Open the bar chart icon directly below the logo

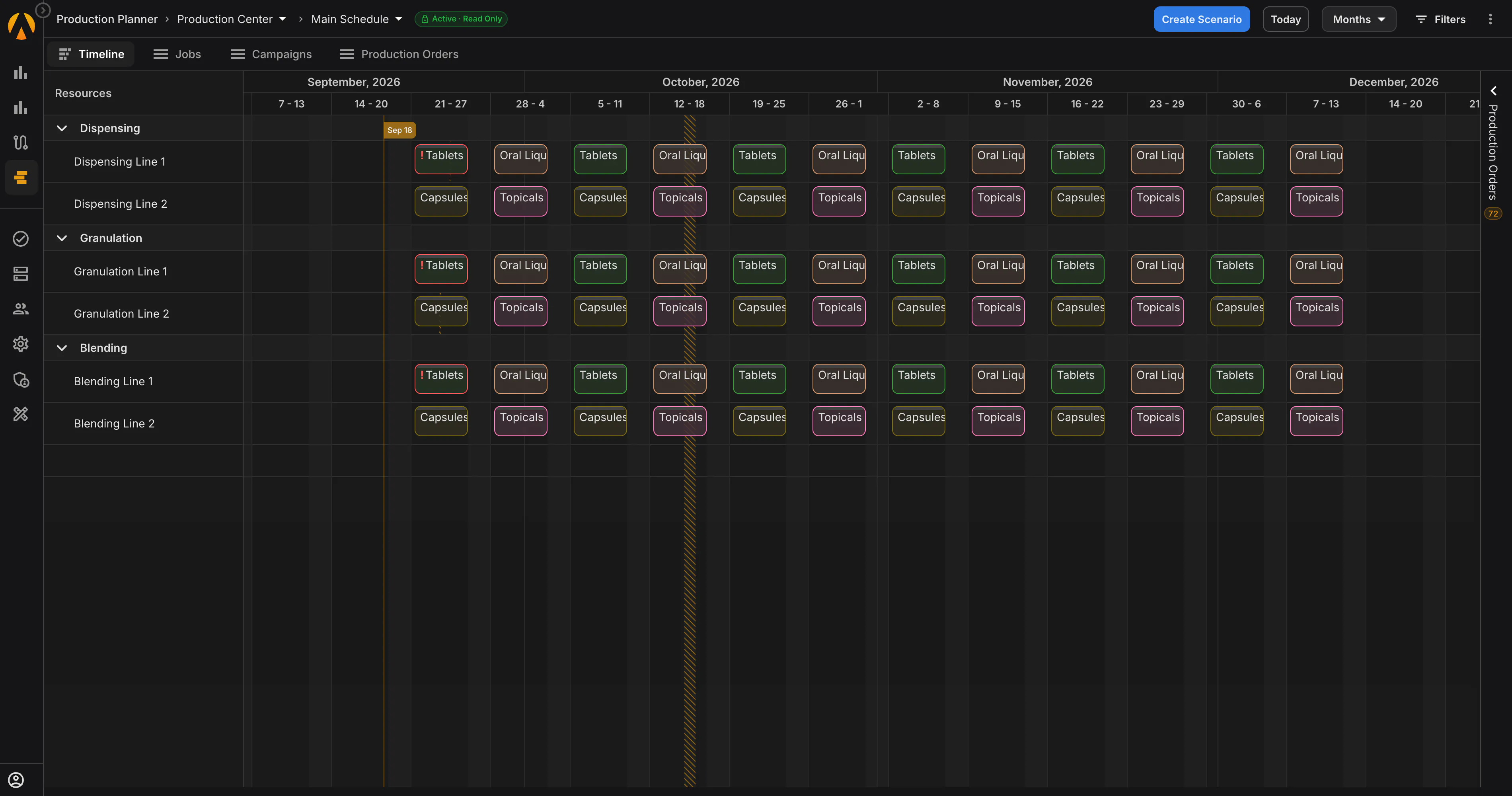pyautogui.click(x=21, y=72)
